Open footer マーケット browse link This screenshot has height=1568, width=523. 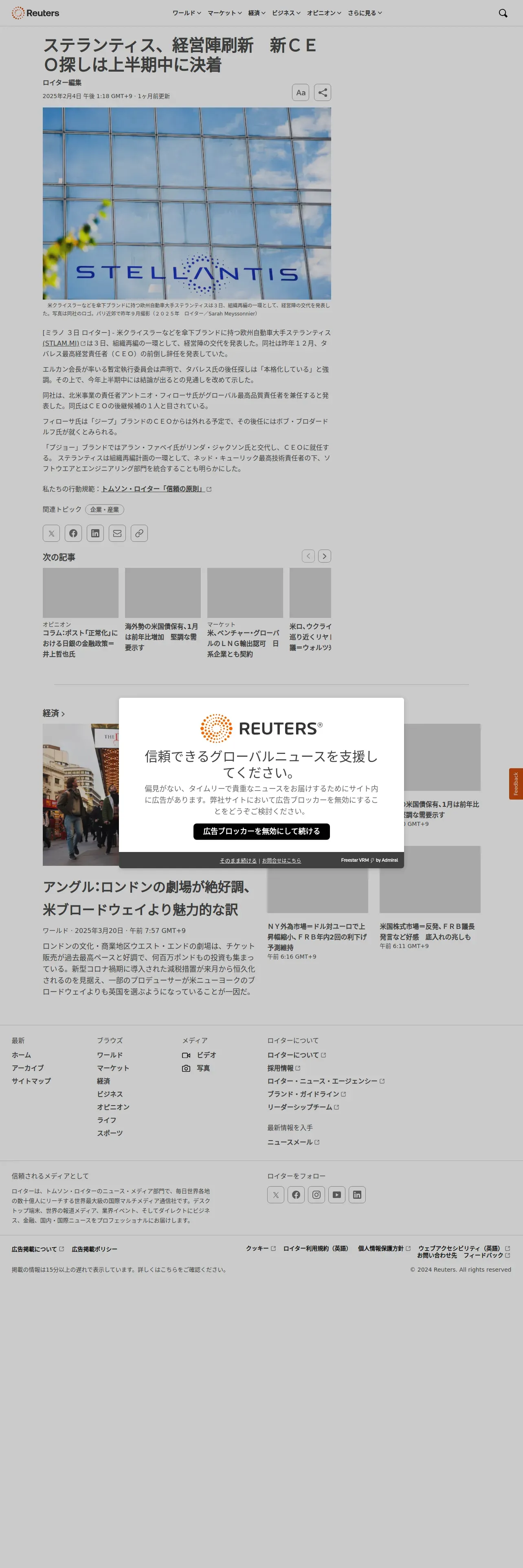click(113, 1068)
